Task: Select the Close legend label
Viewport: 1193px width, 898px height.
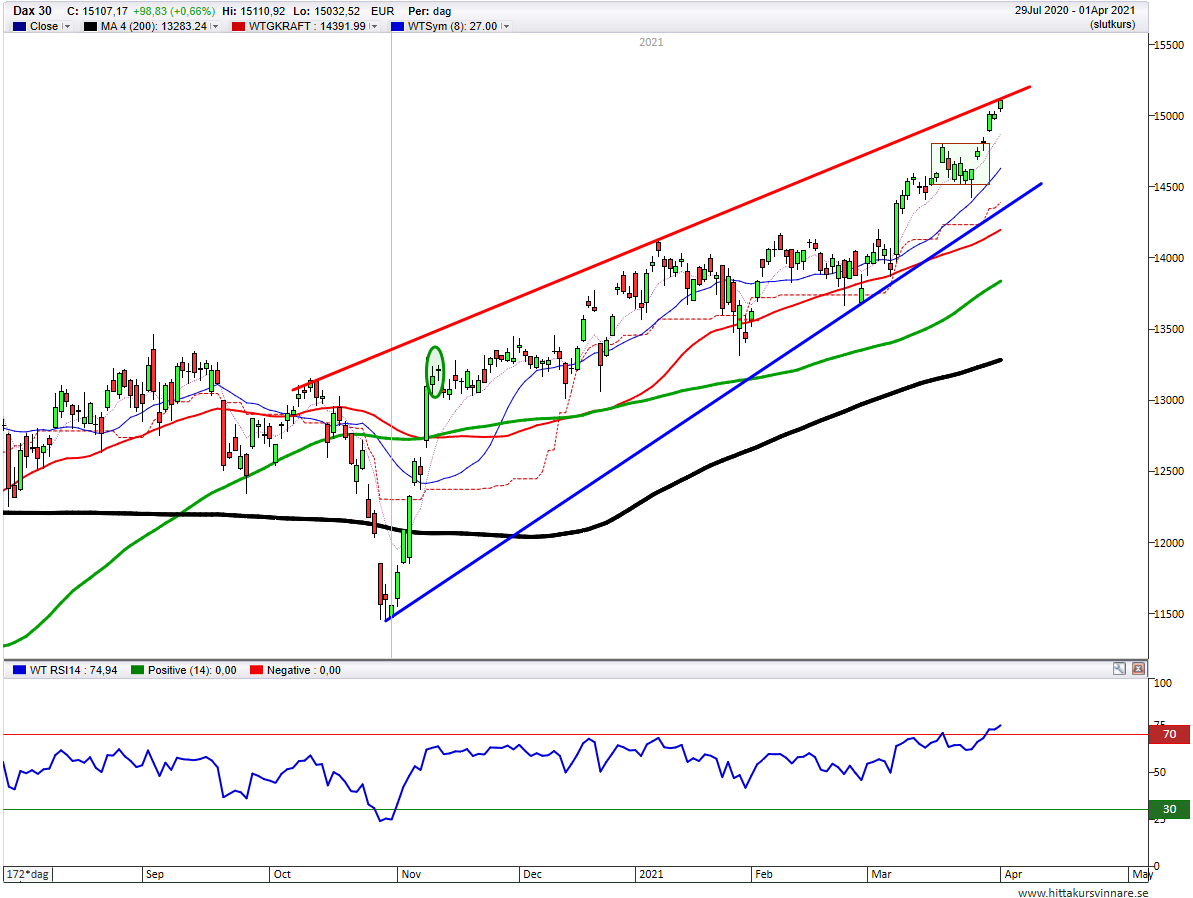Action: 44,27
